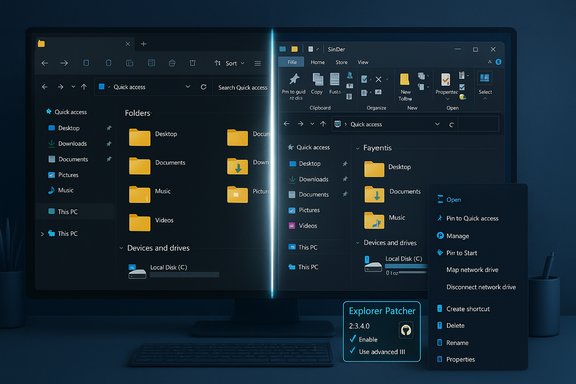Click Quick access path in right window address bar

366,124
